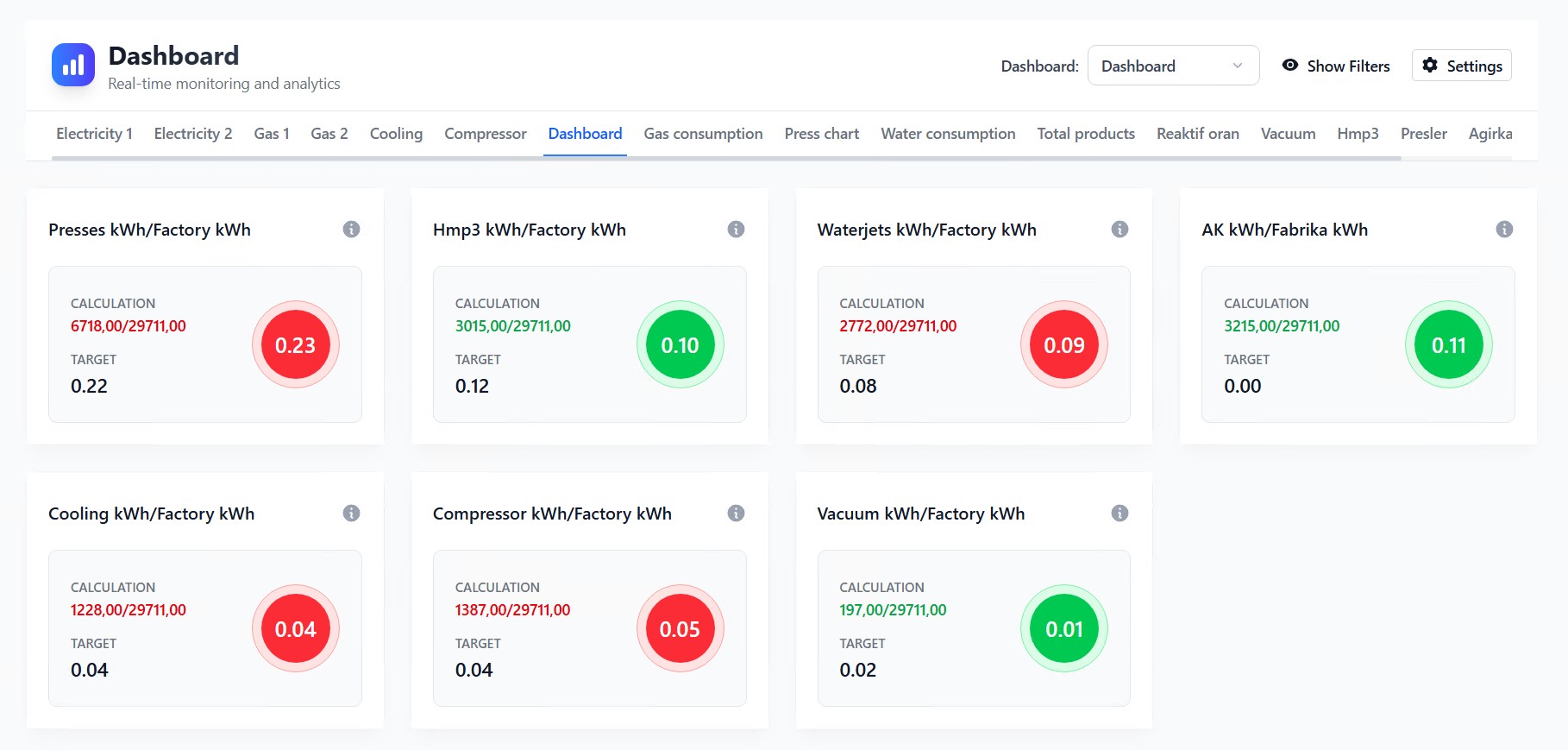This screenshot has height=750, width=1568.
Task: Show info for AK kWh/Fabrika kWh
Action: pyautogui.click(x=1504, y=230)
